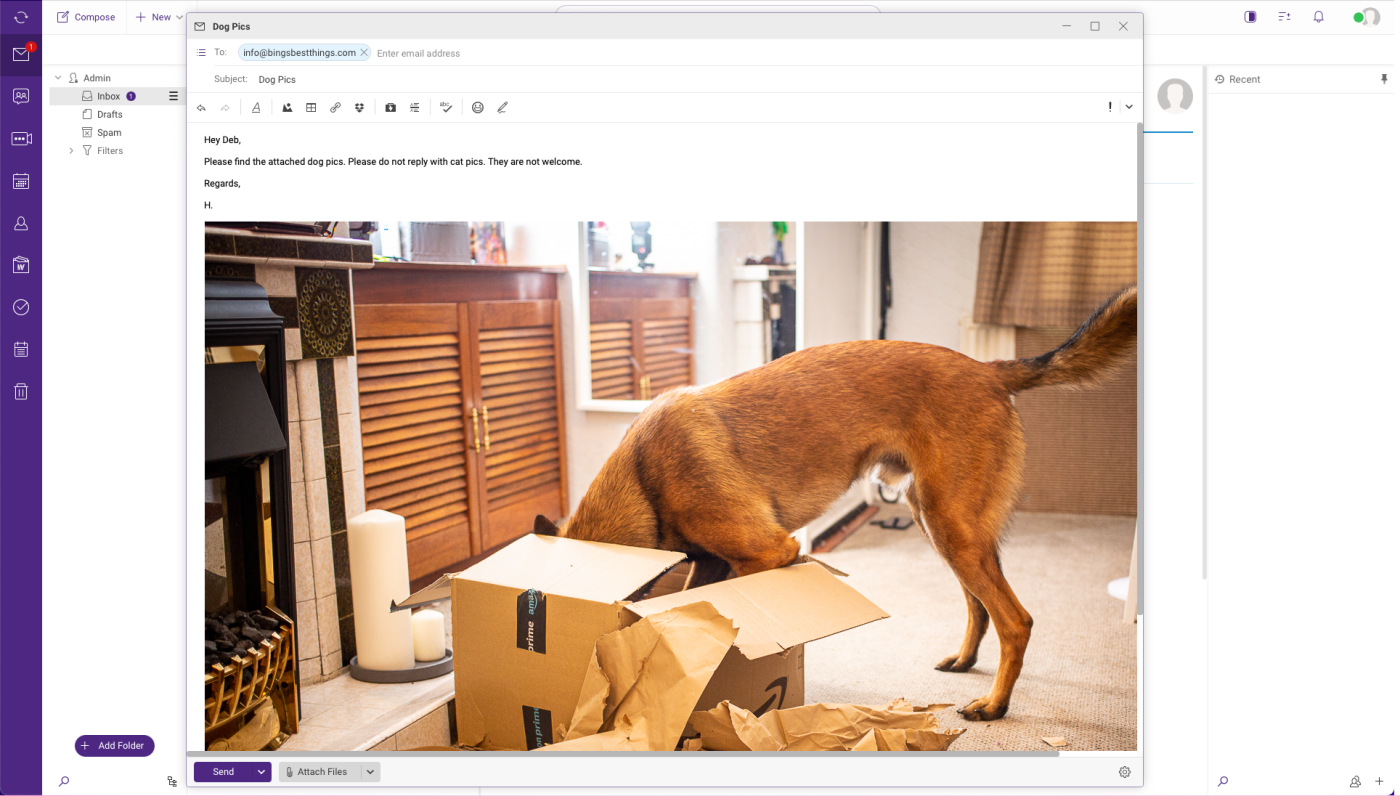
Task: Open documents W icon in sidebar
Action: coord(21,265)
